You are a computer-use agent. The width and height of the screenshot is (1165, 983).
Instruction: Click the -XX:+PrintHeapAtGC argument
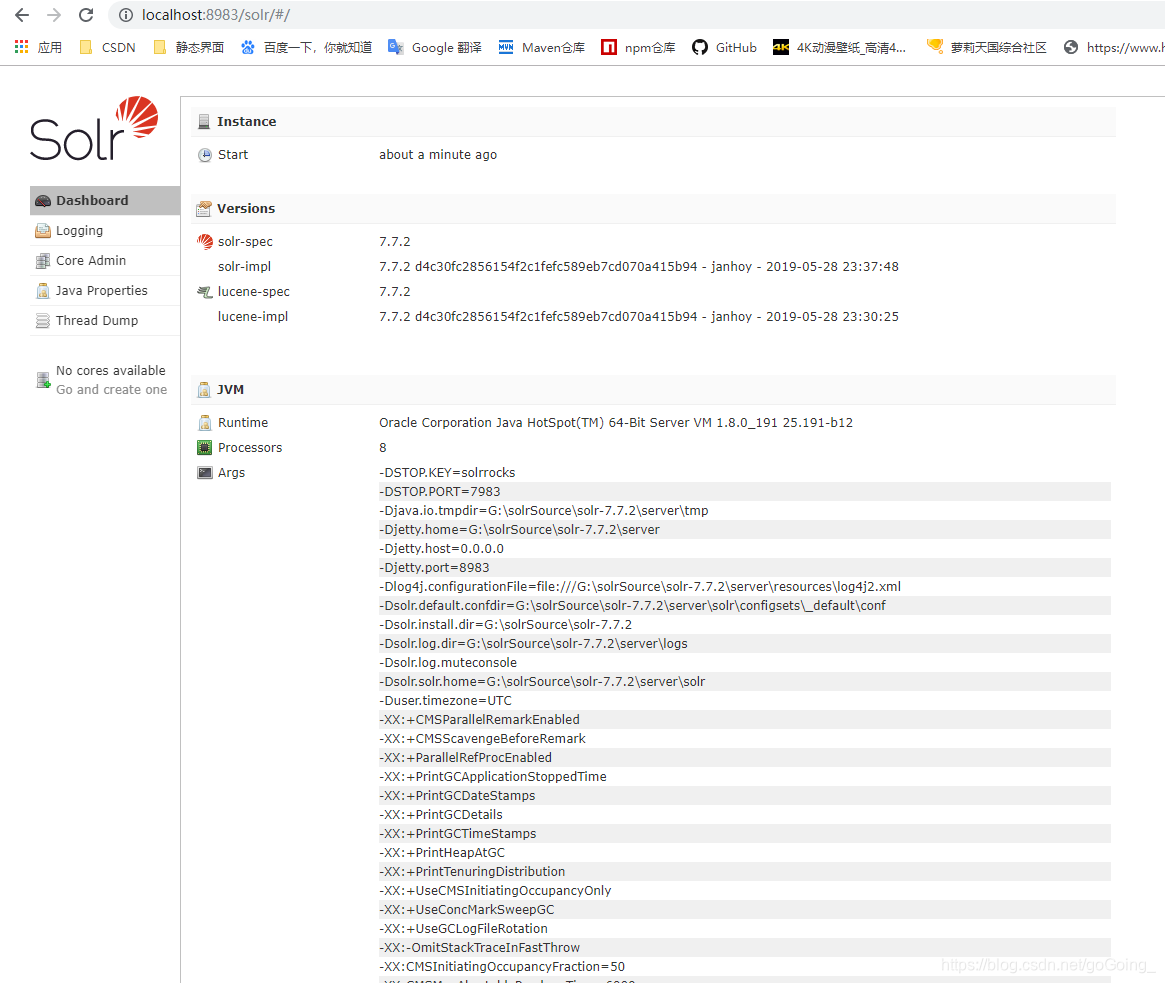(442, 852)
